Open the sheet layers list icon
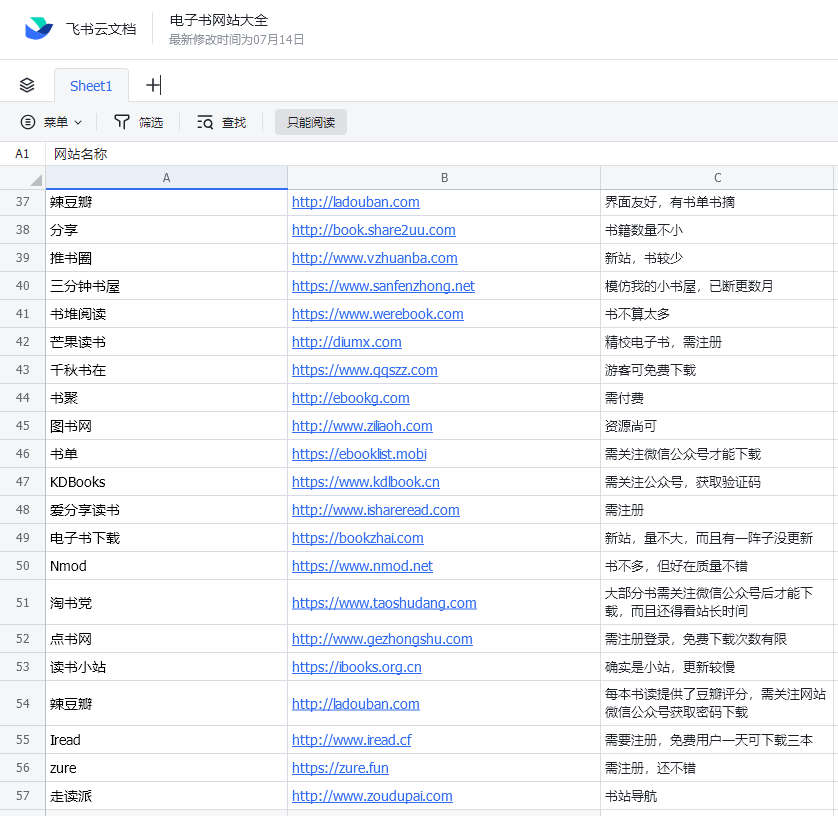The image size is (838, 816). 27,85
